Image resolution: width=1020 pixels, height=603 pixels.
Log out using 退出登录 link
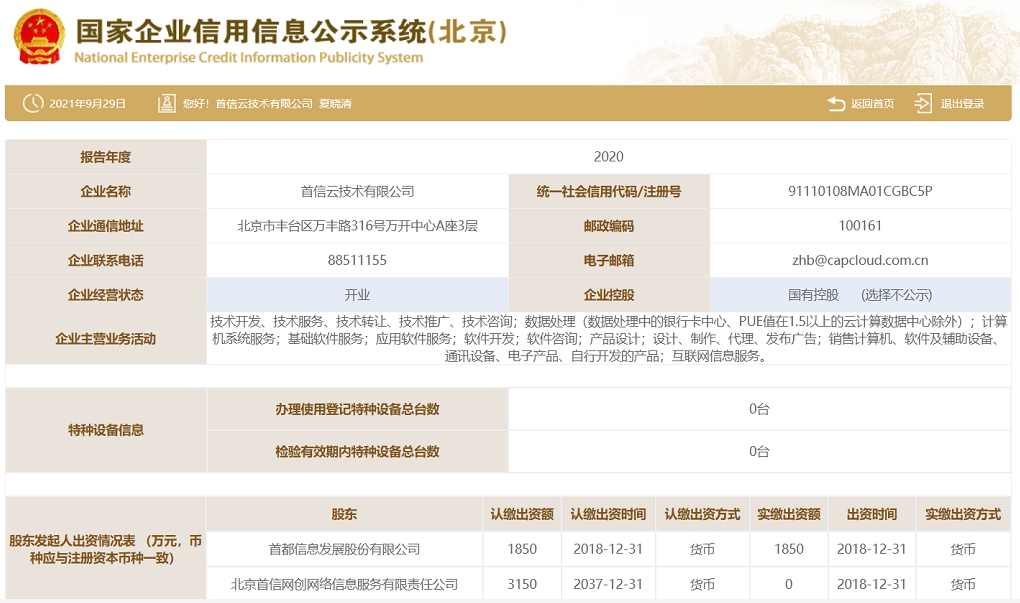tap(962, 103)
